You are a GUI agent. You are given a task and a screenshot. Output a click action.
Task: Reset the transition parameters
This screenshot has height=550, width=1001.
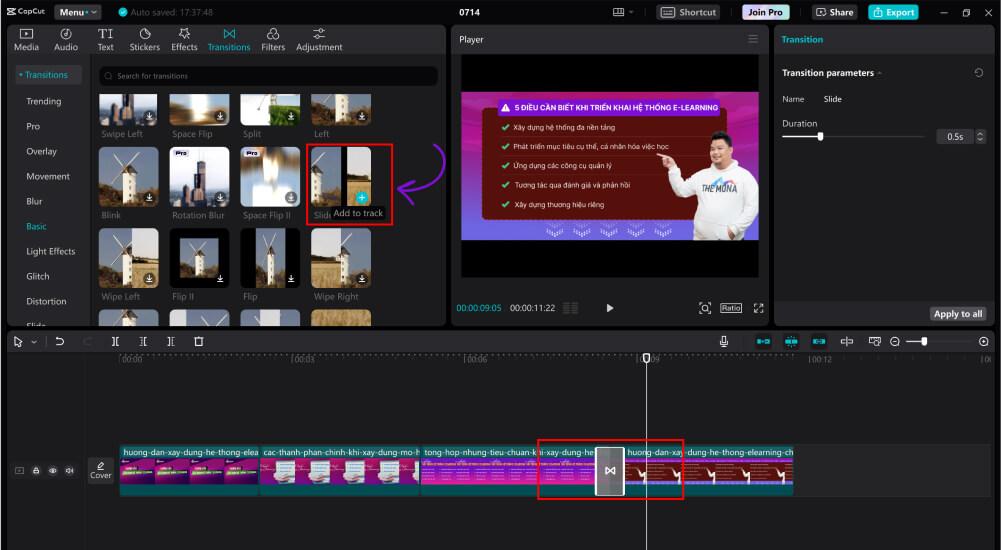click(x=979, y=73)
